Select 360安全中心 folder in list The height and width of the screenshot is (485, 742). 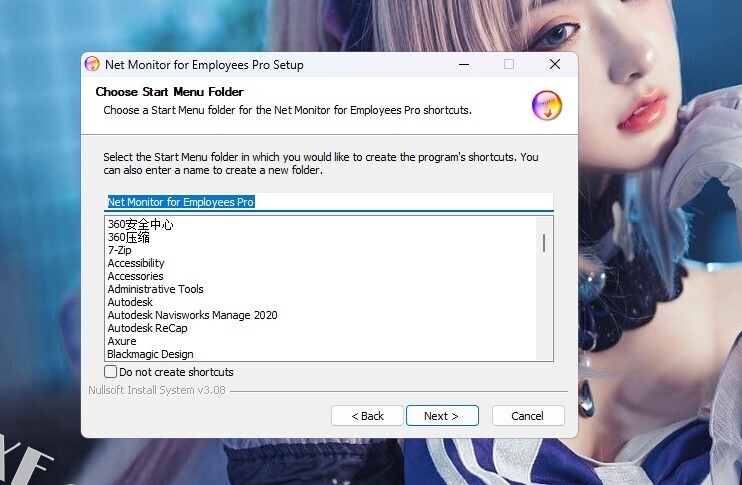click(141, 225)
